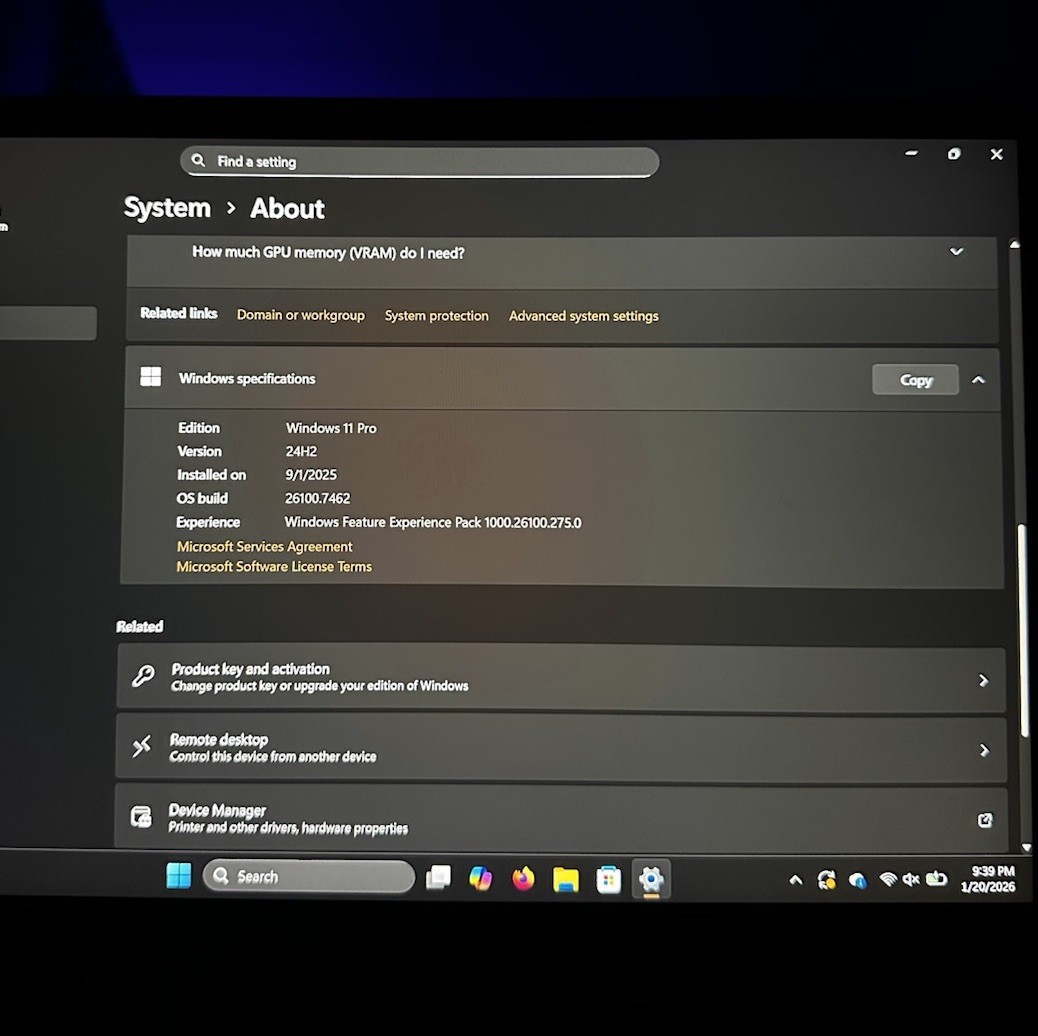The width and height of the screenshot is (1038, 1036).
Task: Restore down the Settings window
Action: pos(954,154)
